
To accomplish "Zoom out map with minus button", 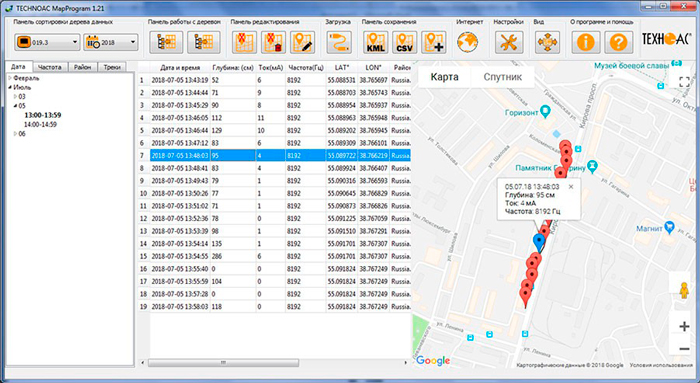I will (x=684, y=349).
